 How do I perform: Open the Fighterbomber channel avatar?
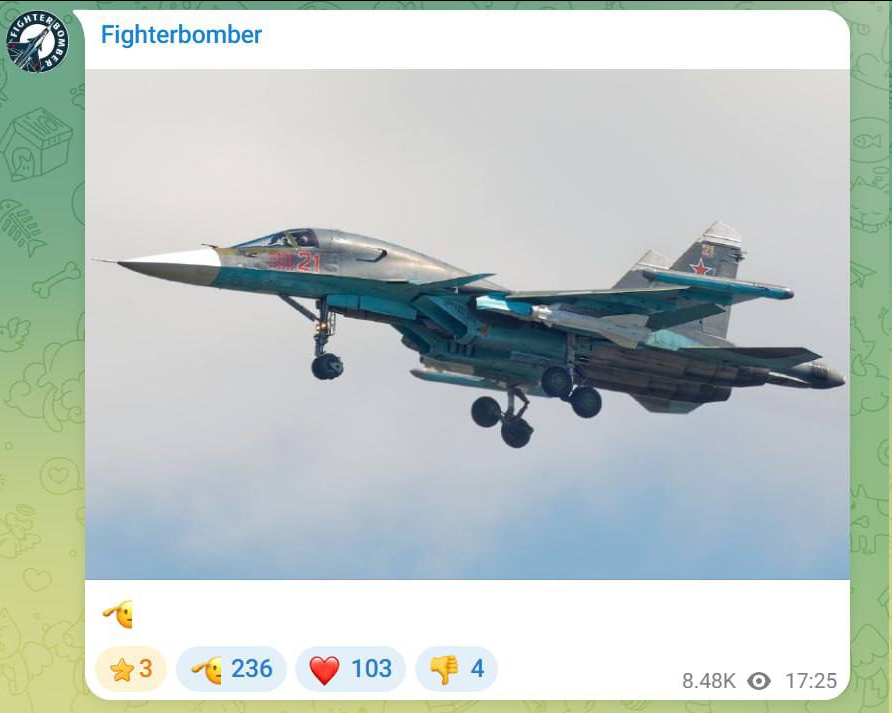[37, 41]
